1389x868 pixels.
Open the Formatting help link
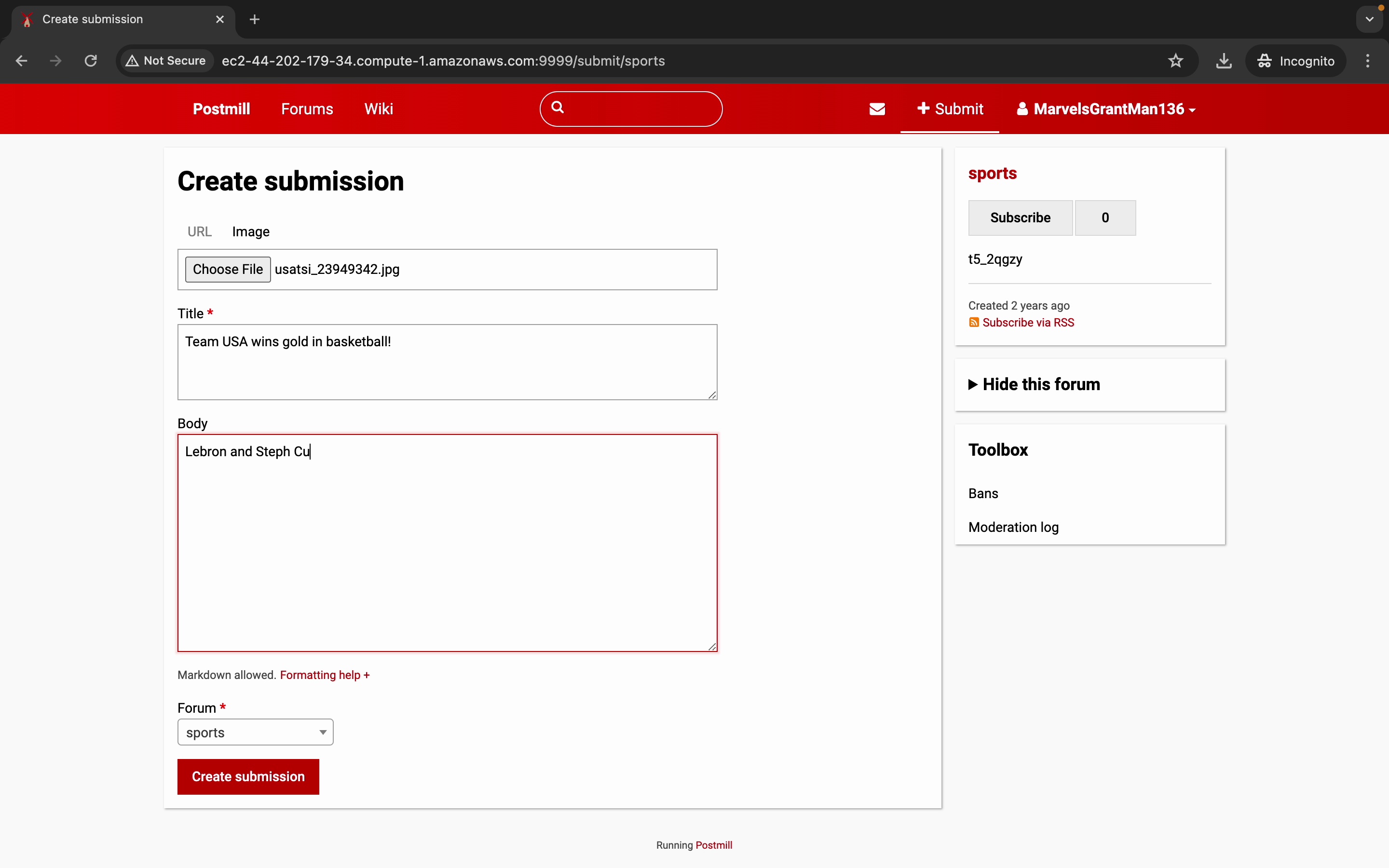click(x=325, y=675)
